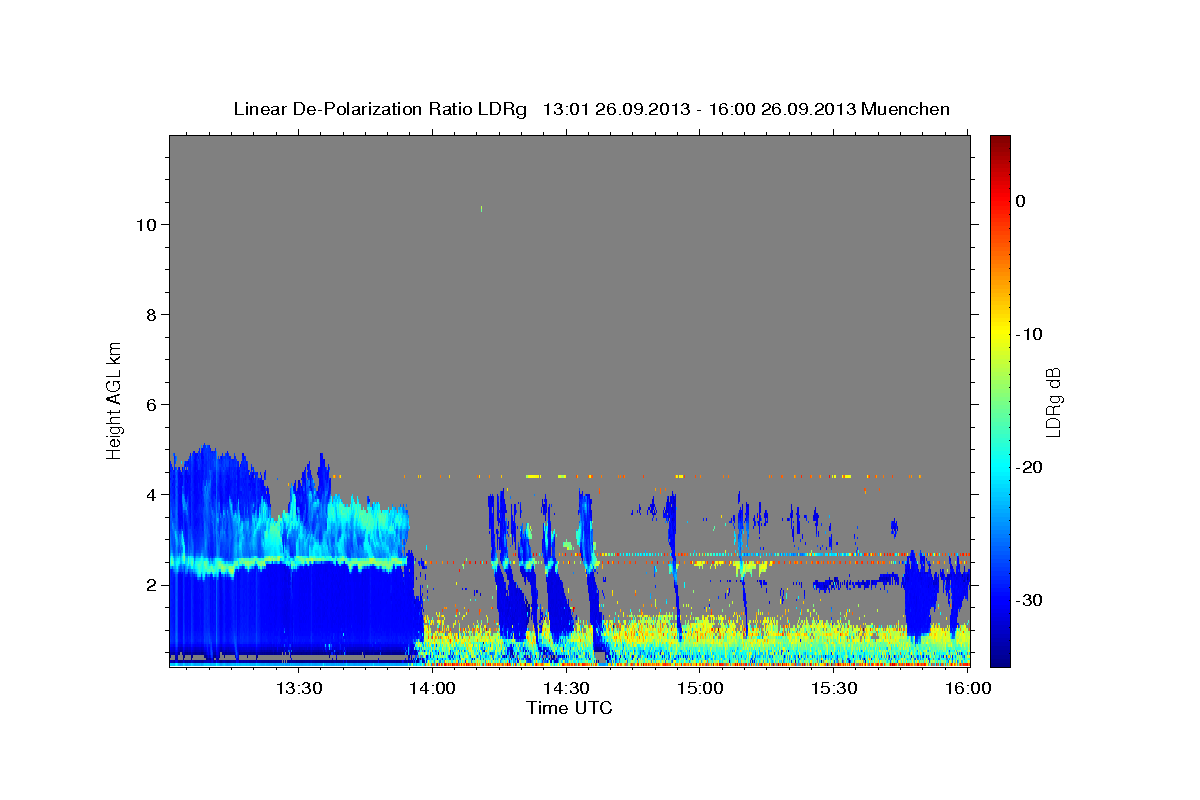Click the height tick label 4
This screenshot has height=800, width=1200.
click(150, 495)
